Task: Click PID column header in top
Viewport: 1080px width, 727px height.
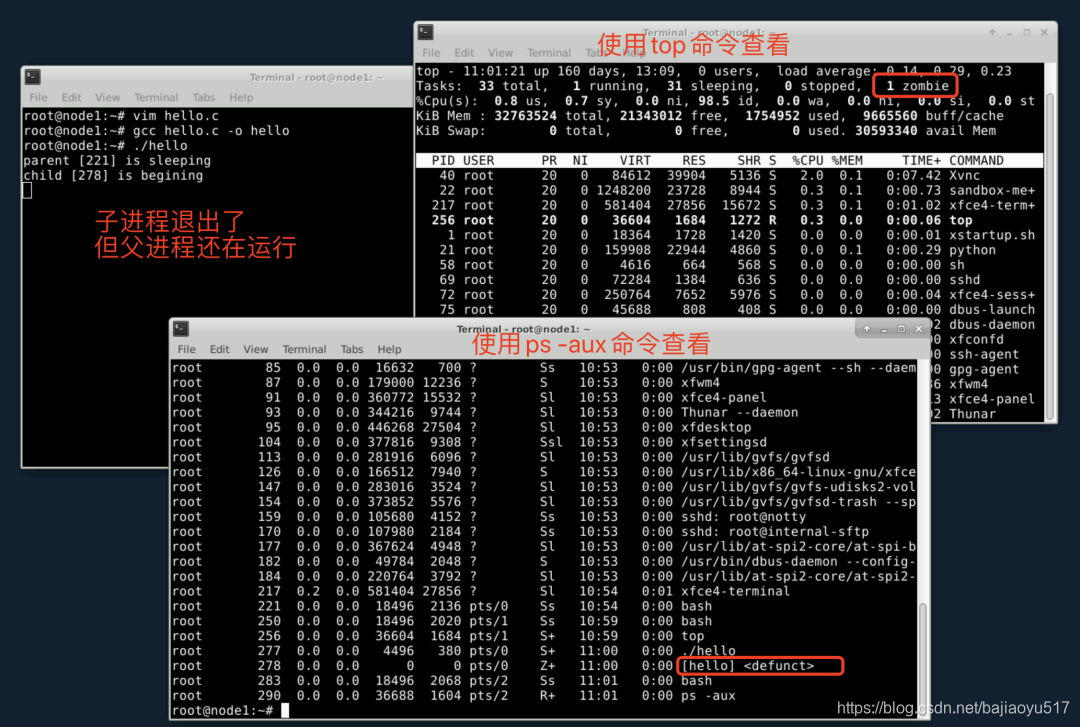Action: pos(443,161)
